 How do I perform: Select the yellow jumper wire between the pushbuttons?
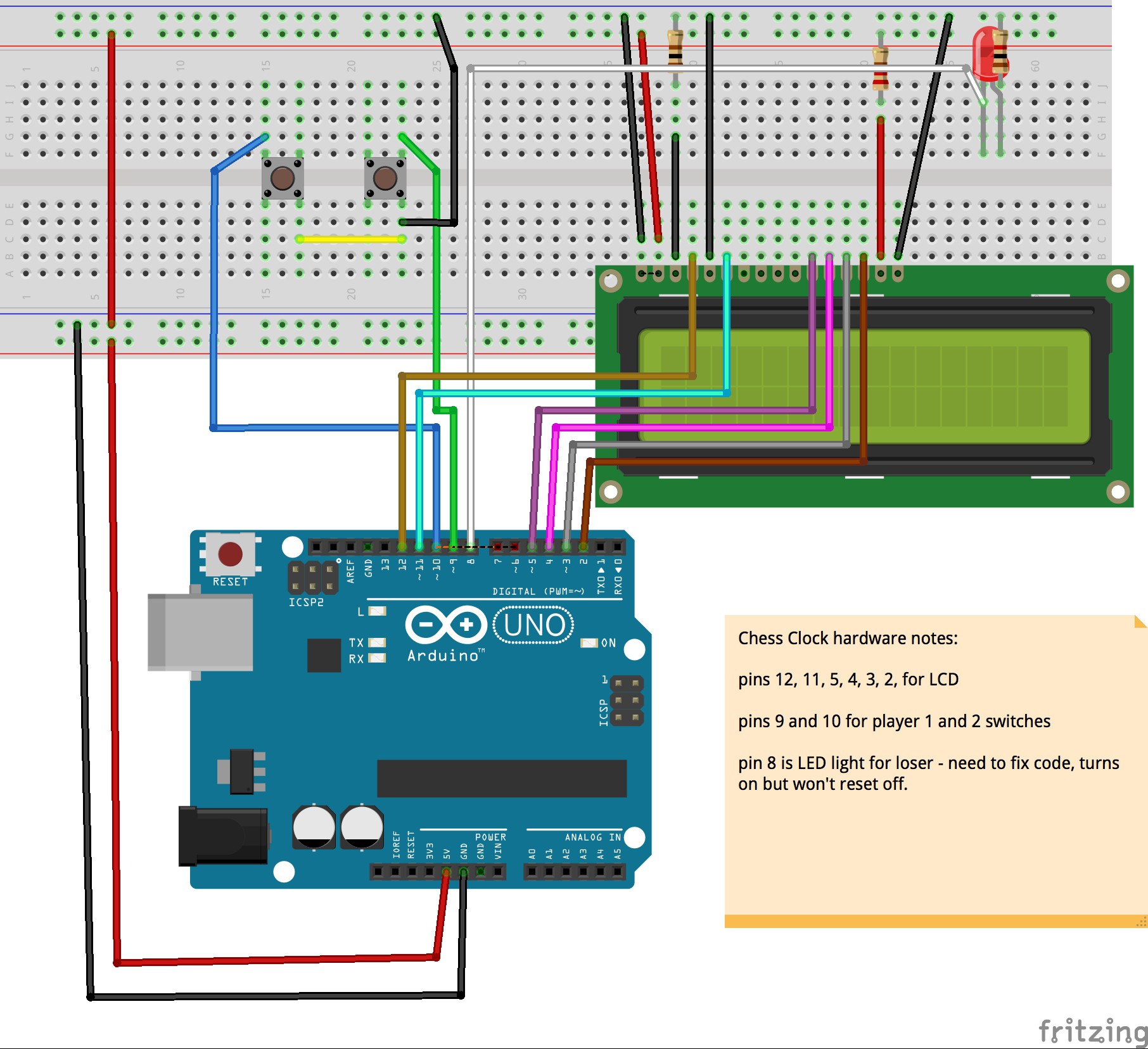click(x=350, y=239)
